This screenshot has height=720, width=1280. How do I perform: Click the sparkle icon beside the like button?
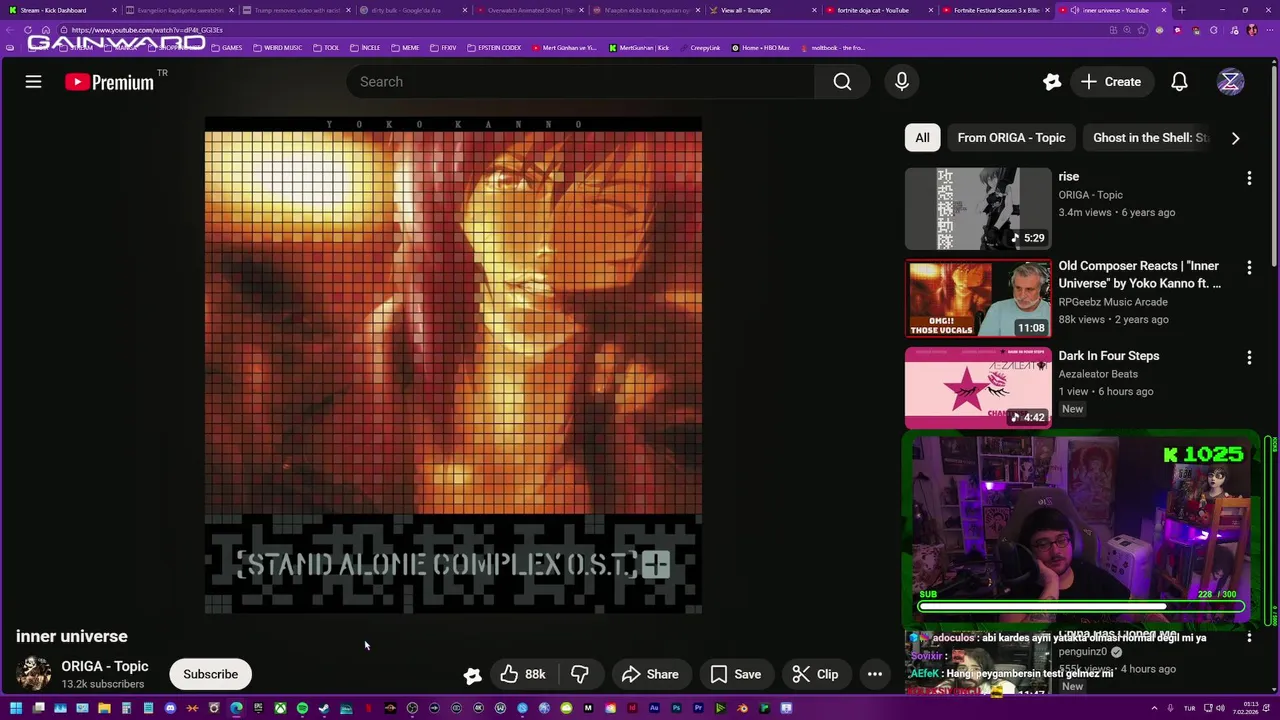point(472,675)
